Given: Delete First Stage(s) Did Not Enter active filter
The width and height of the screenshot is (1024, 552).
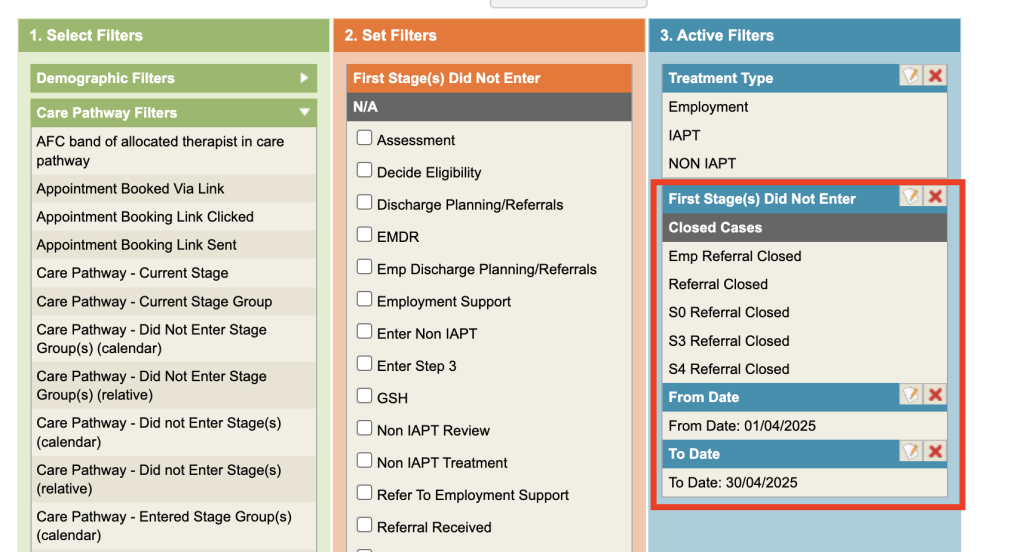Looking at the screenshot, I should pos(935,197).
